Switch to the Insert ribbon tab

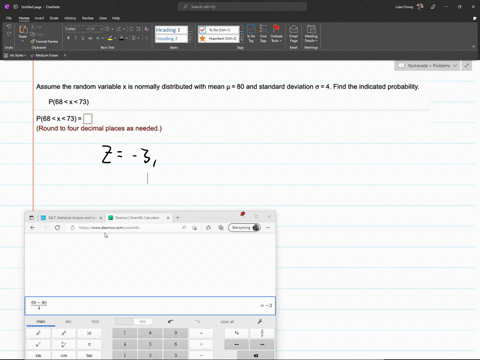(x=39, y=18)
